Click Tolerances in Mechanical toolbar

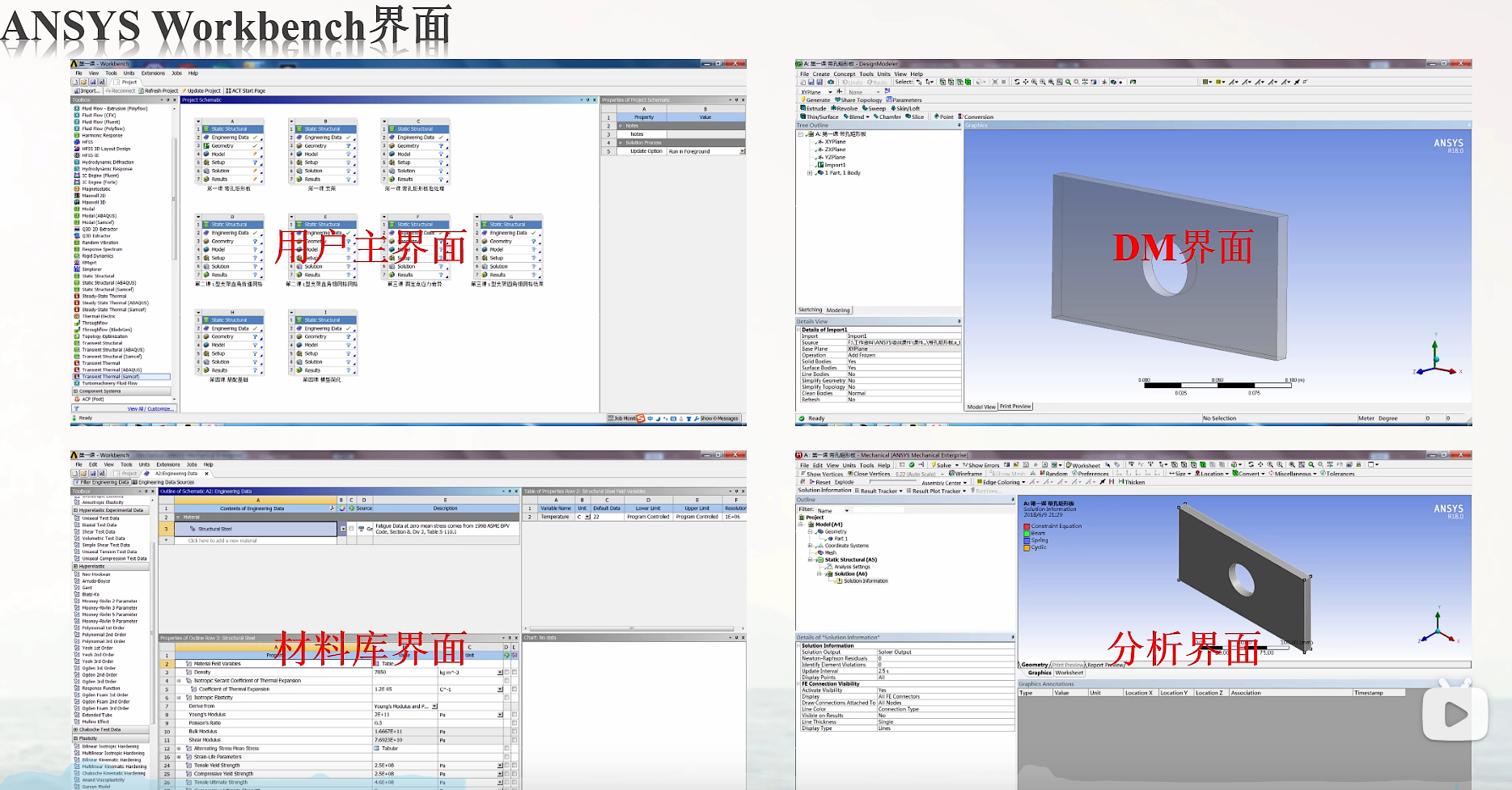click(1337, 474)
